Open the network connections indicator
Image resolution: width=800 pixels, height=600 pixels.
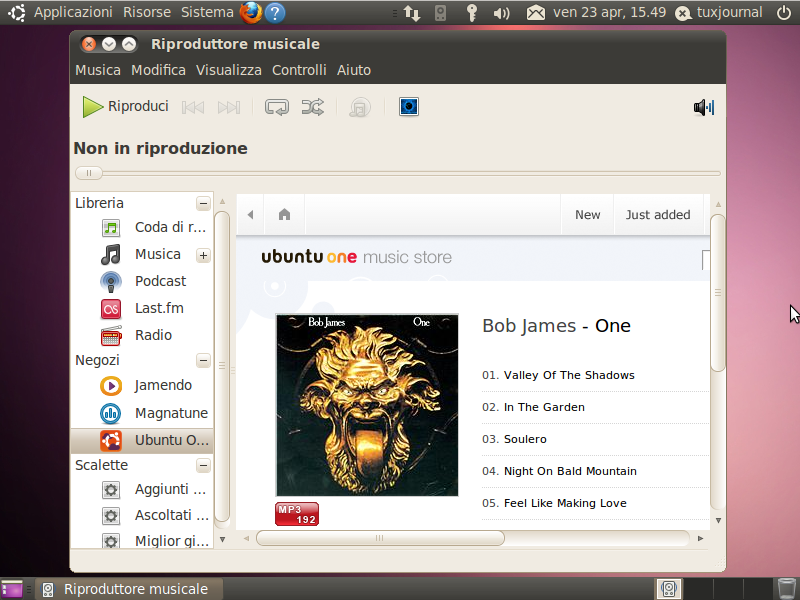(412, 13)
